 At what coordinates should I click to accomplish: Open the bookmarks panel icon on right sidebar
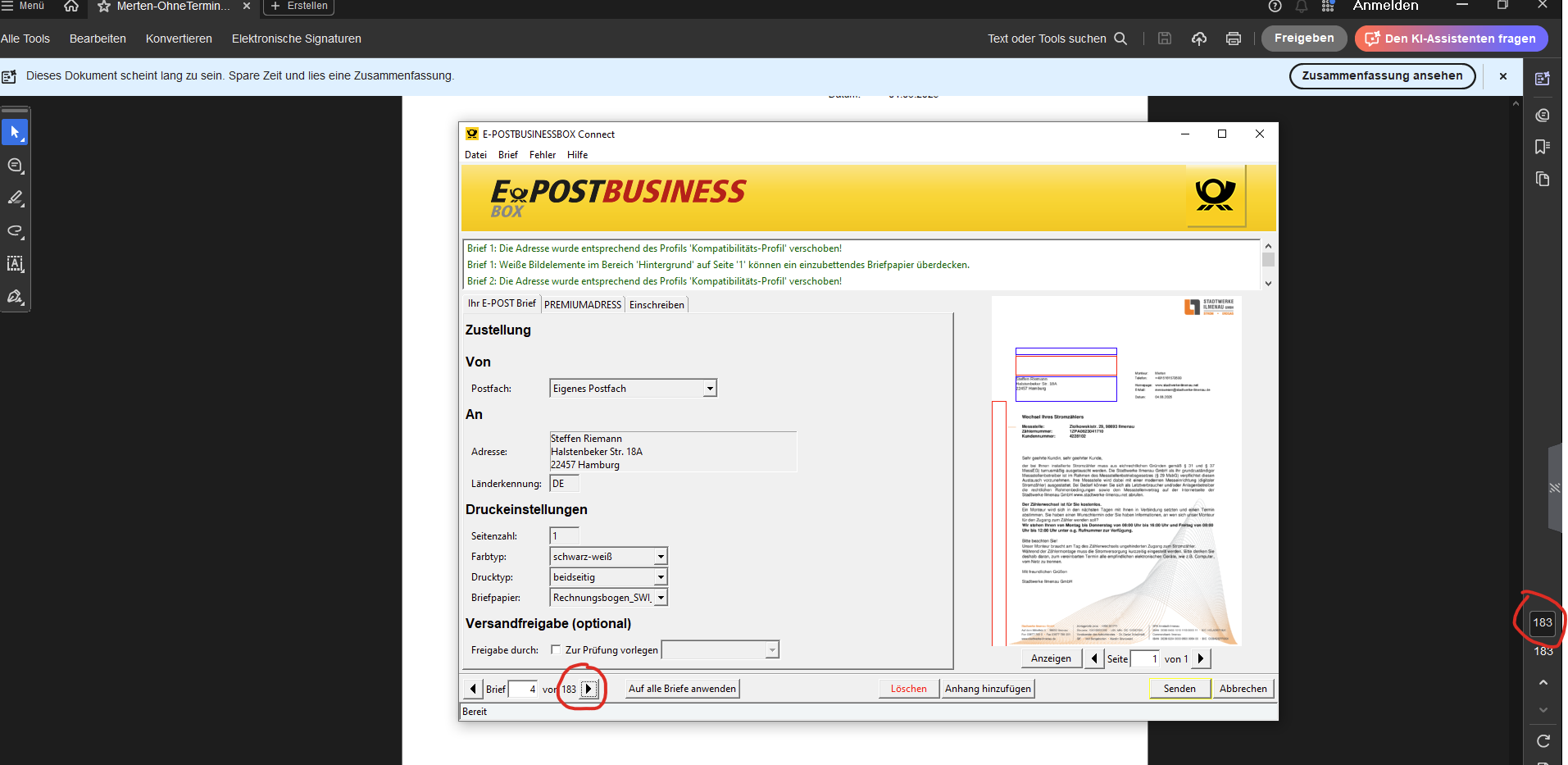coord(1542,147)
